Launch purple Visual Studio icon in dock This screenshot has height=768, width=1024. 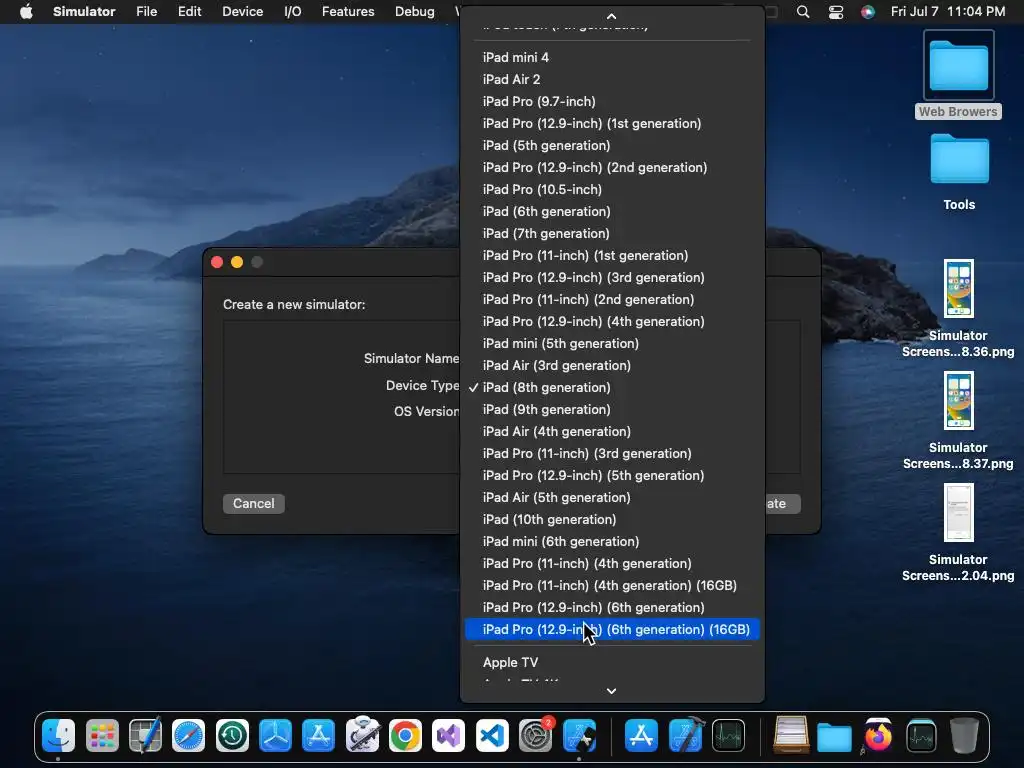(448, 736)
